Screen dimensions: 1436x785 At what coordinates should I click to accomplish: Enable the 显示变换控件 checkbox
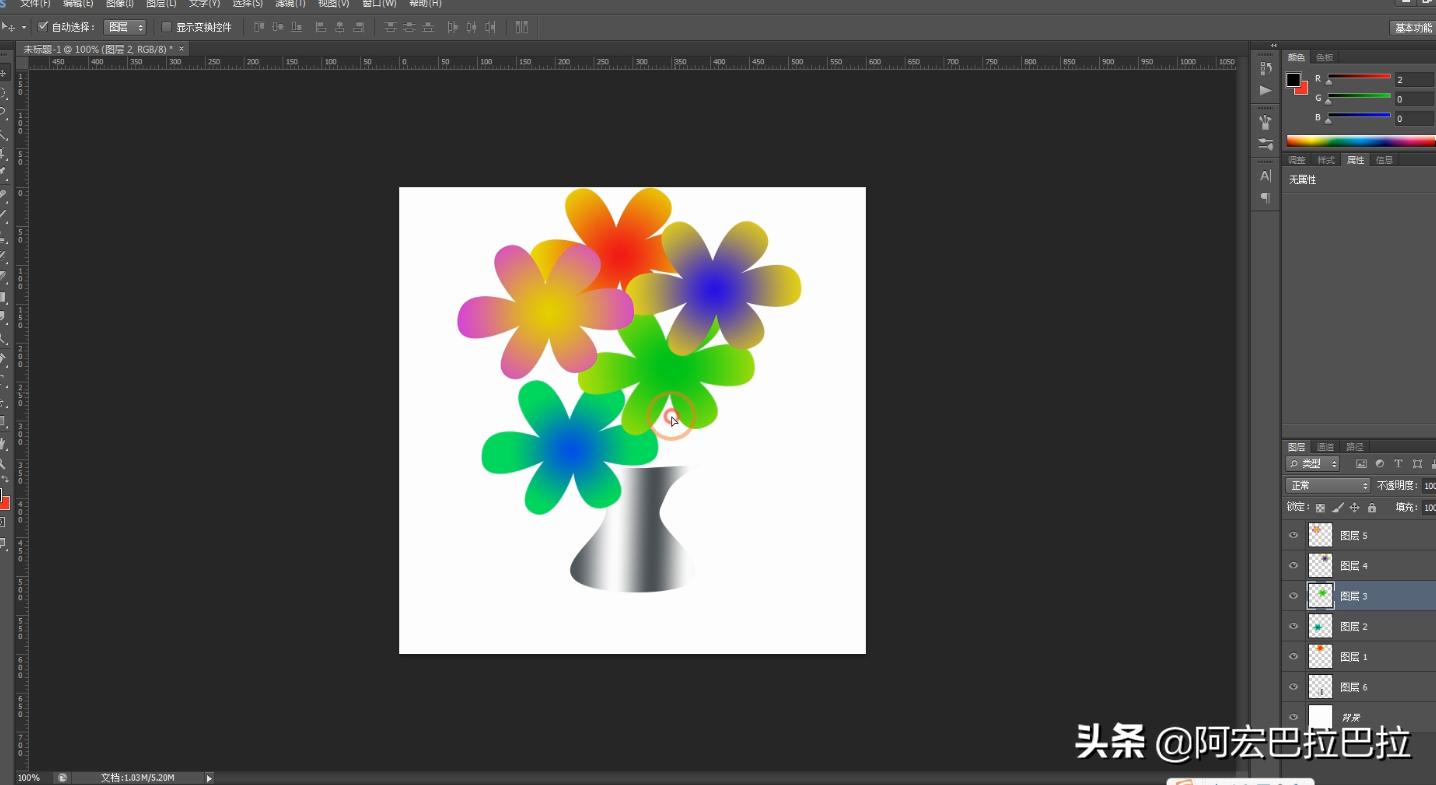point(166,27)
